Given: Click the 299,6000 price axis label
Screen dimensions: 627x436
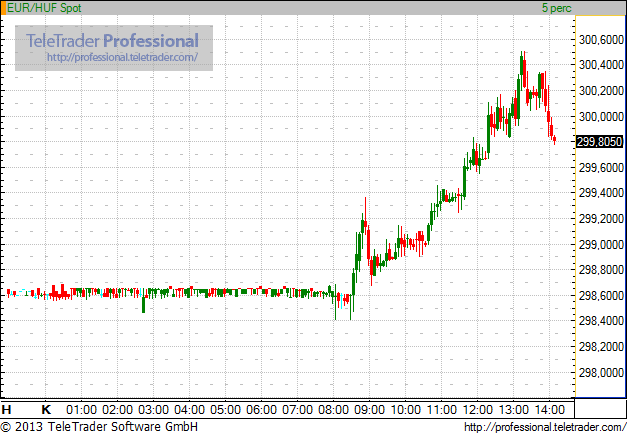Looking at the screenshot, I should (x=601, y=168).
